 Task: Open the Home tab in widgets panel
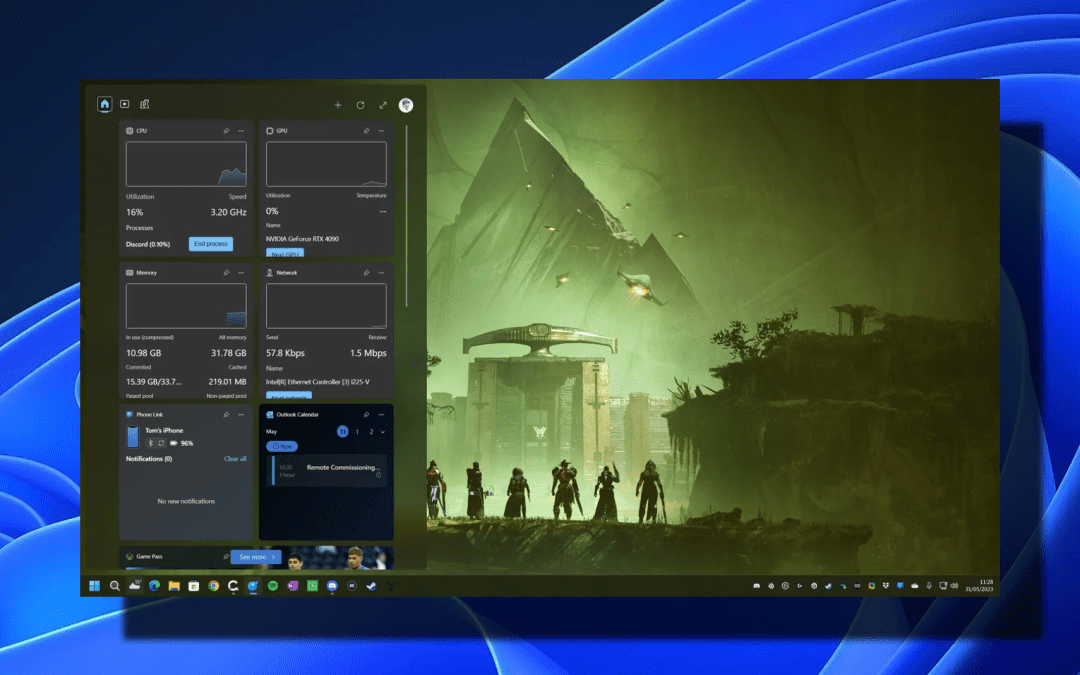pyautogui.click(x=104, y=104)
